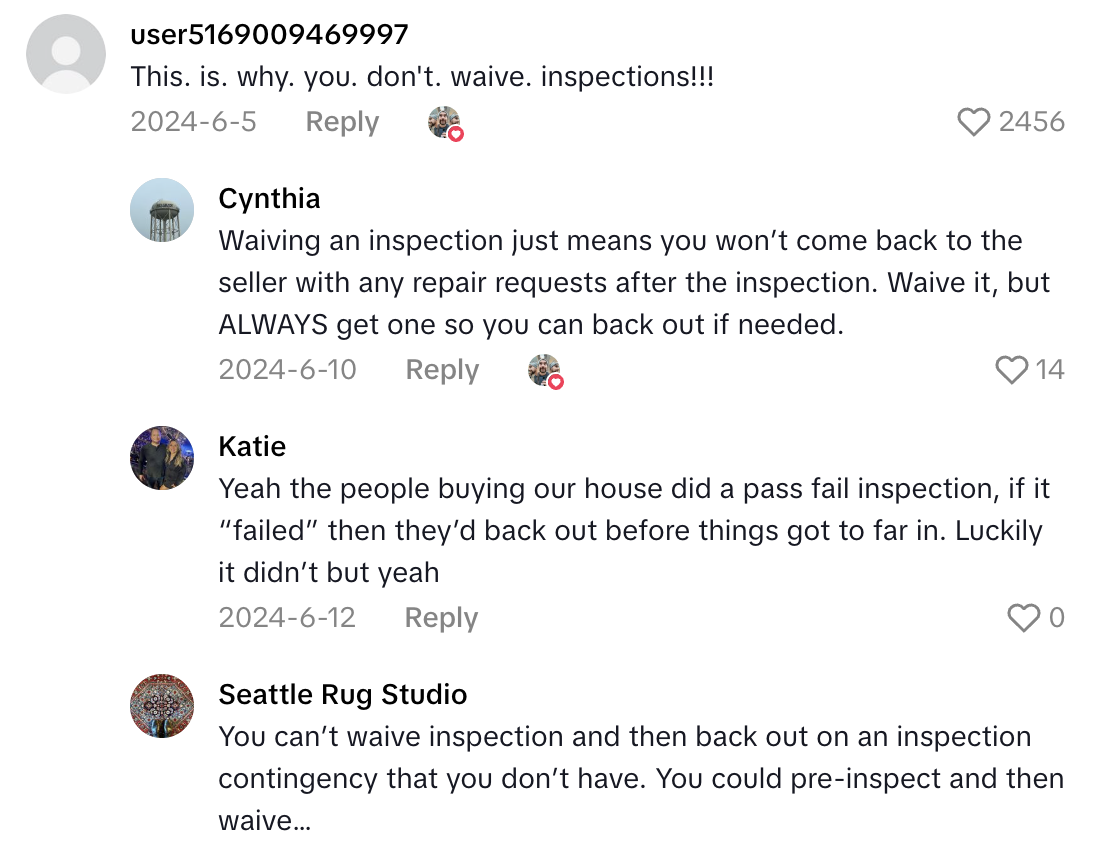Select Cynthia's username
The height and width of the screenshot is (844, 1096).
(x=269, y=198)
